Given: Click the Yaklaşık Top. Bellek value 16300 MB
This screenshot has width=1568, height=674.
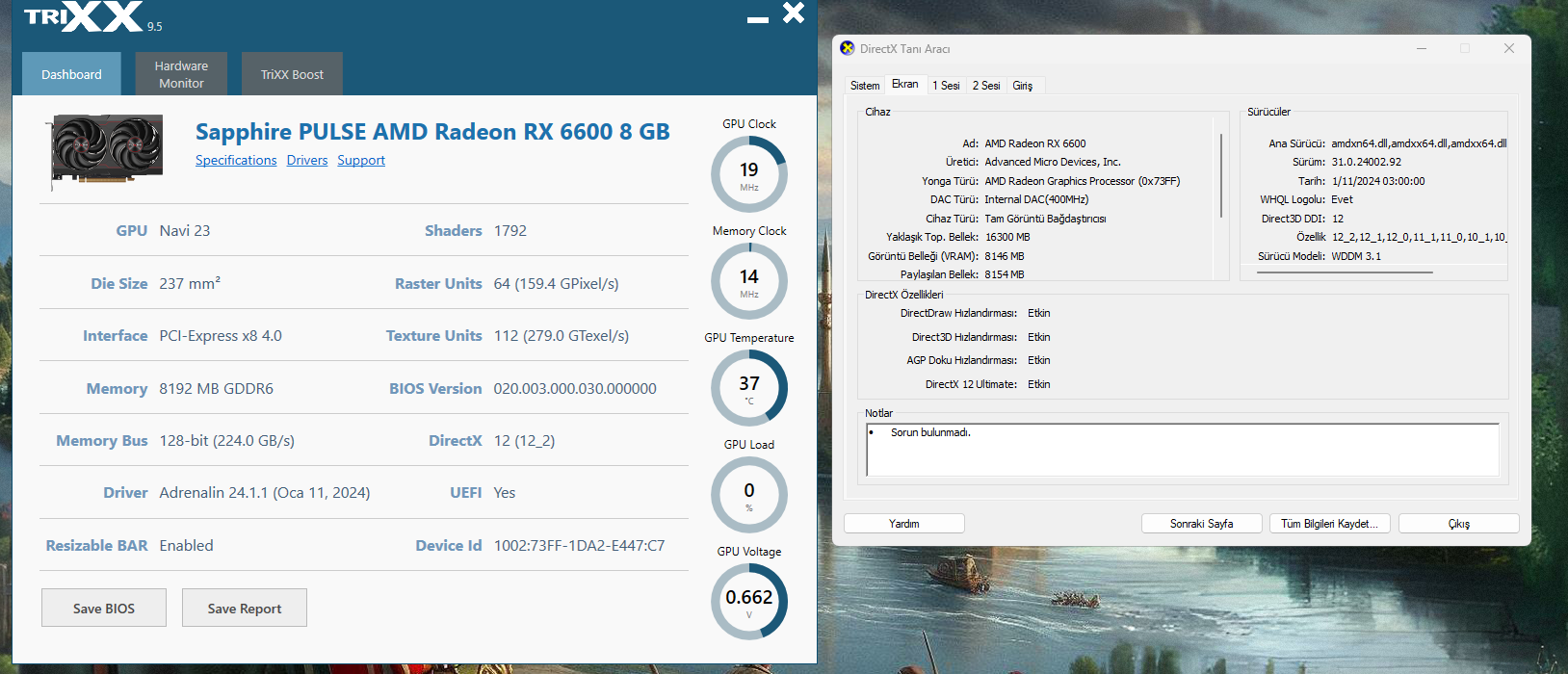Looking at the screenshot, I should [x=1007, y=237].
